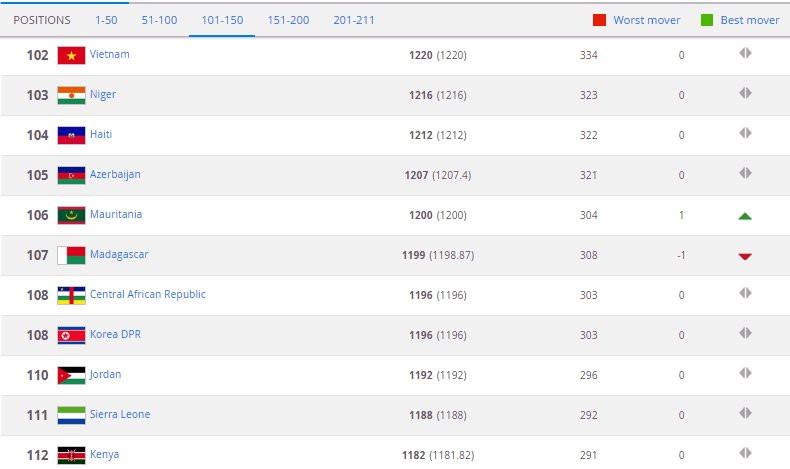
Task: Click the Vietnam flag icon
Action: (71, 55)
